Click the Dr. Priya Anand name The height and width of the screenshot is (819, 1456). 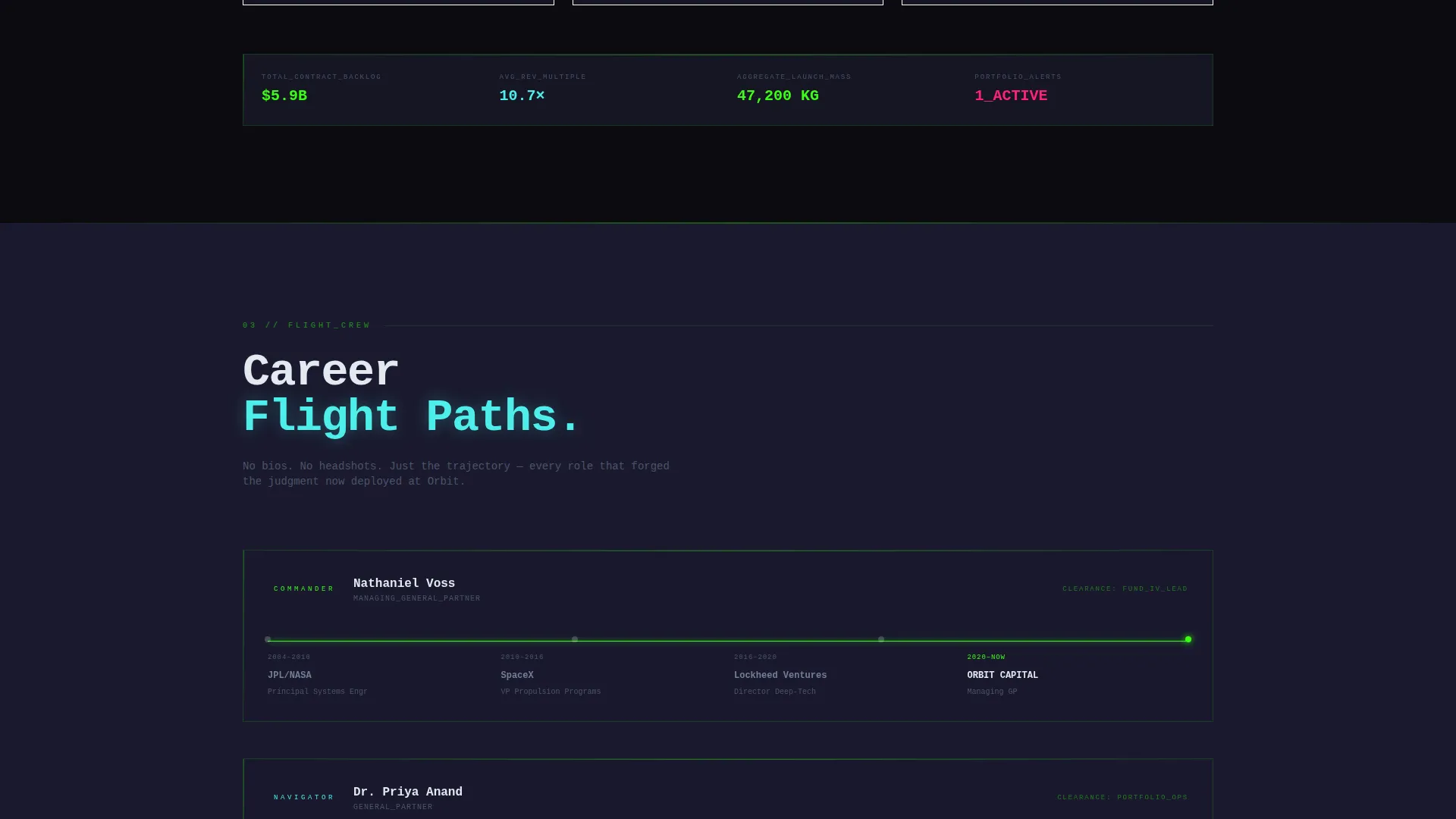point(408,792)
